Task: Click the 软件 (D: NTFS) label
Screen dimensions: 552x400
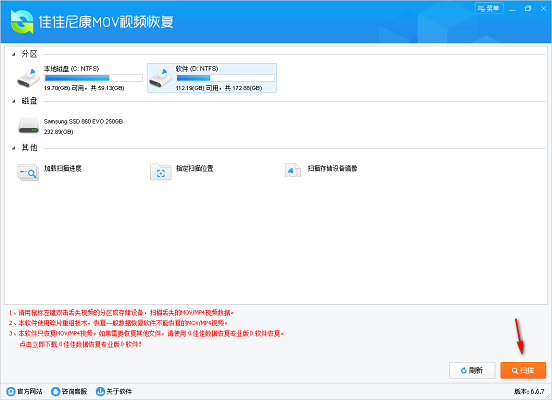Action: point(197,69)
